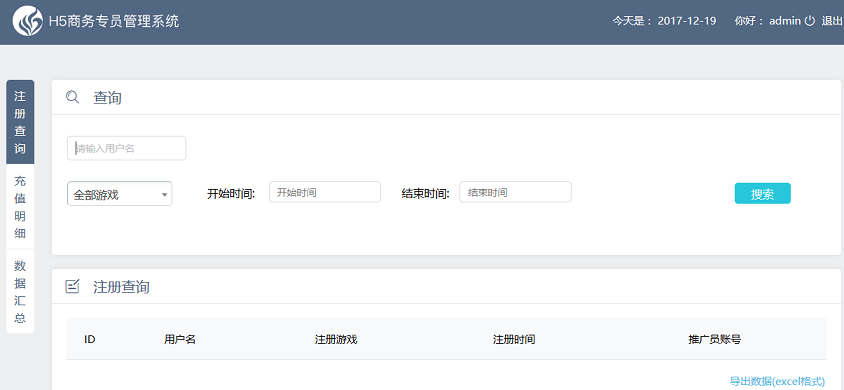Click the 推广员账号 column header
This screenshot has height=390, width=844.
(714, 339)
